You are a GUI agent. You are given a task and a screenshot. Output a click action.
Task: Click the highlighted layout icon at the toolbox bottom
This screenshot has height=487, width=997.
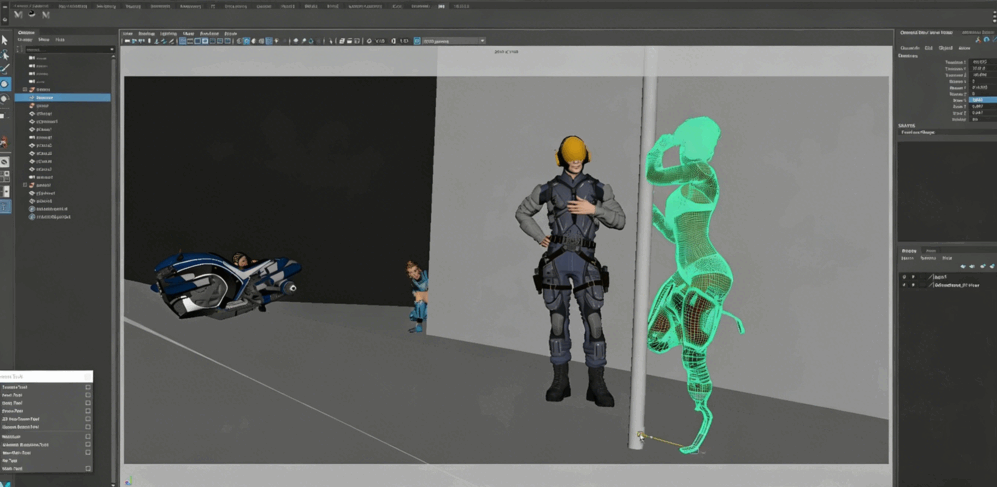point(5,207)
